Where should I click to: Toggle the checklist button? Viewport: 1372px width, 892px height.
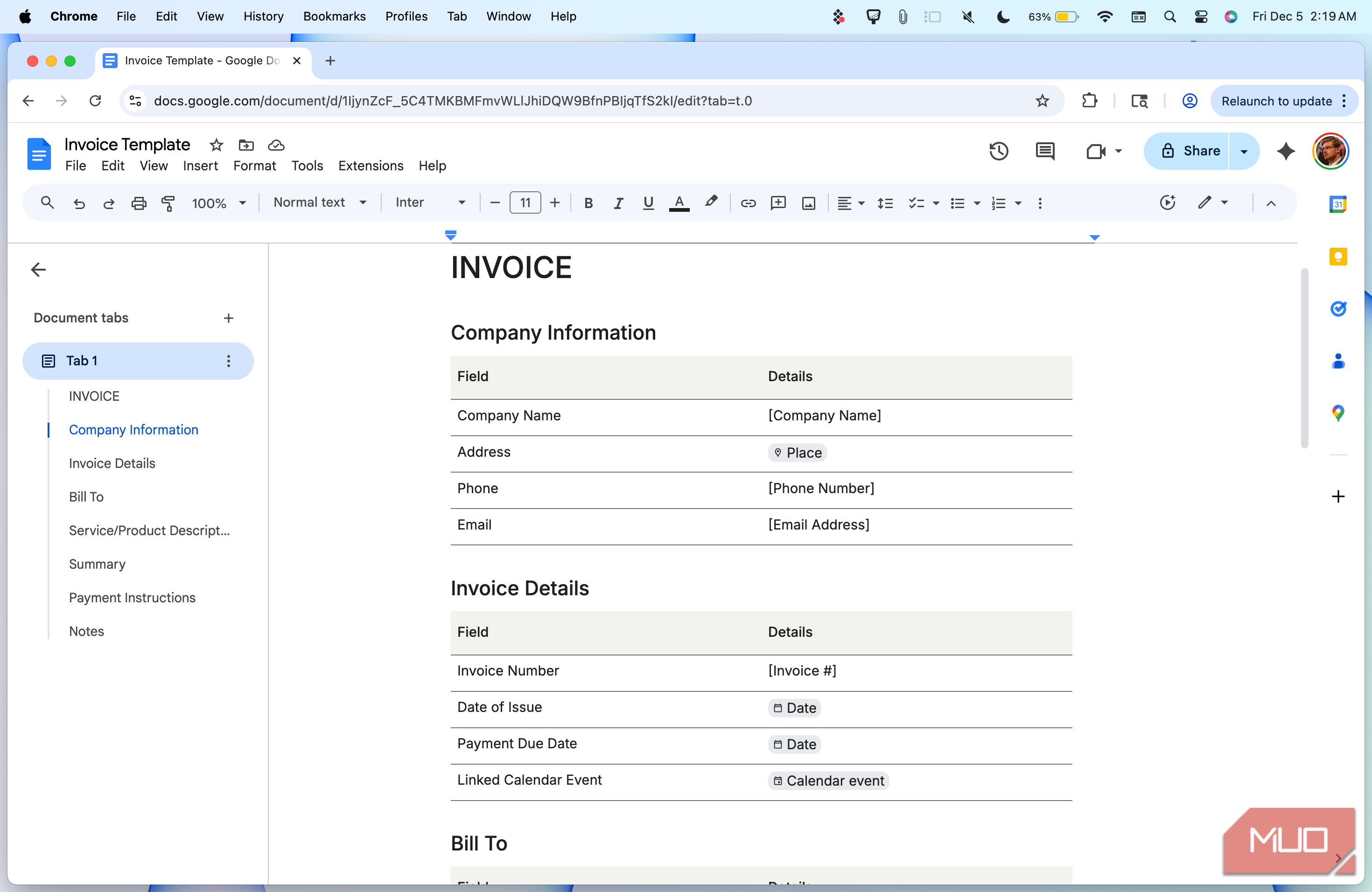click(916, 203)
